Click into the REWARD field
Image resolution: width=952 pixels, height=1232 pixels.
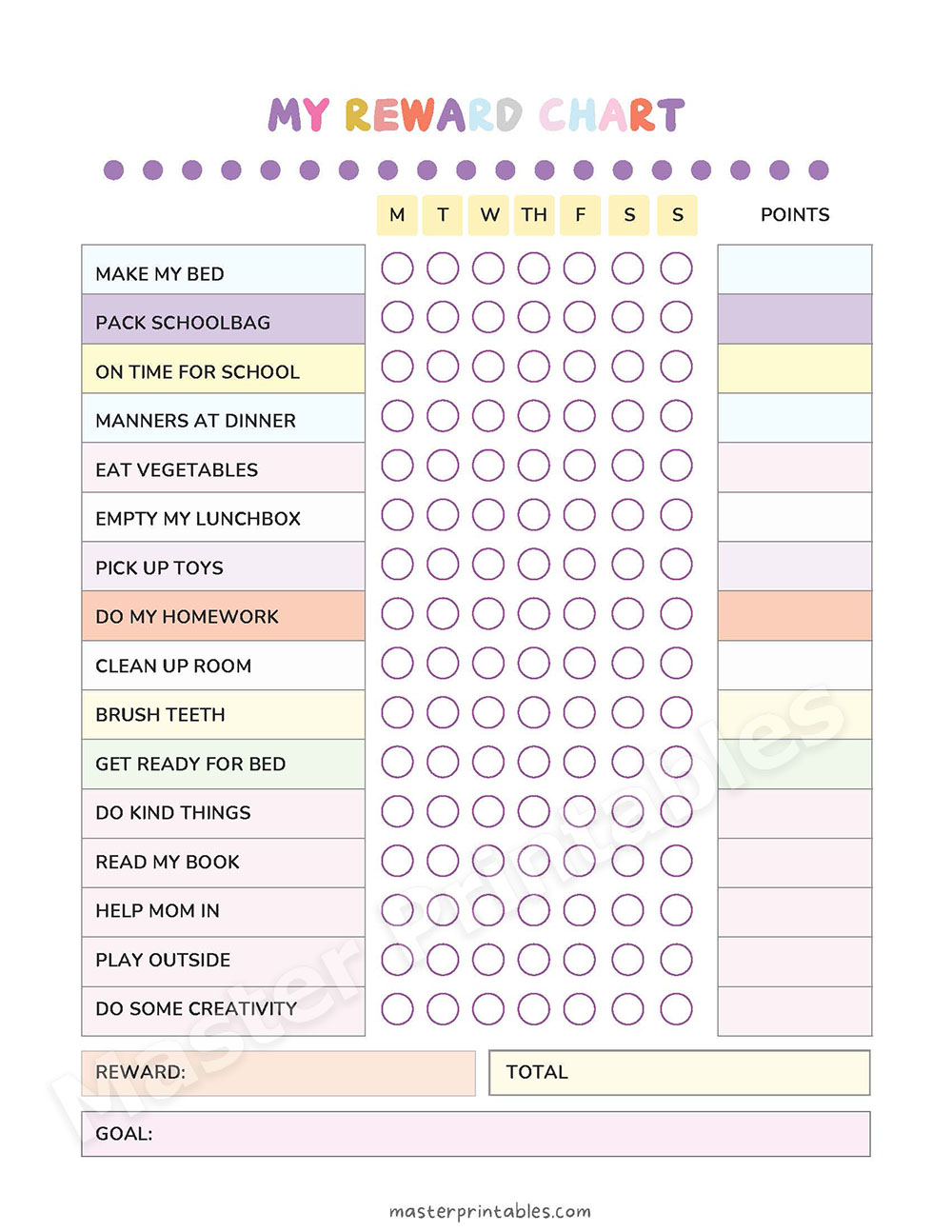[324, 1073]
